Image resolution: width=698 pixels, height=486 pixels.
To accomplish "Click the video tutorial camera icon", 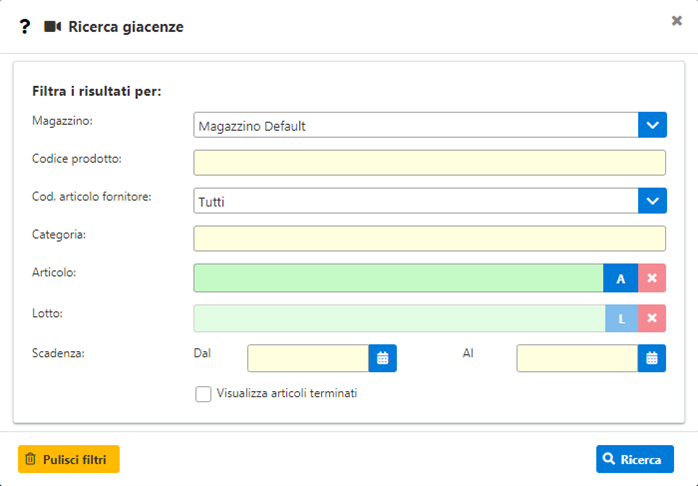I will coord(53,27).
